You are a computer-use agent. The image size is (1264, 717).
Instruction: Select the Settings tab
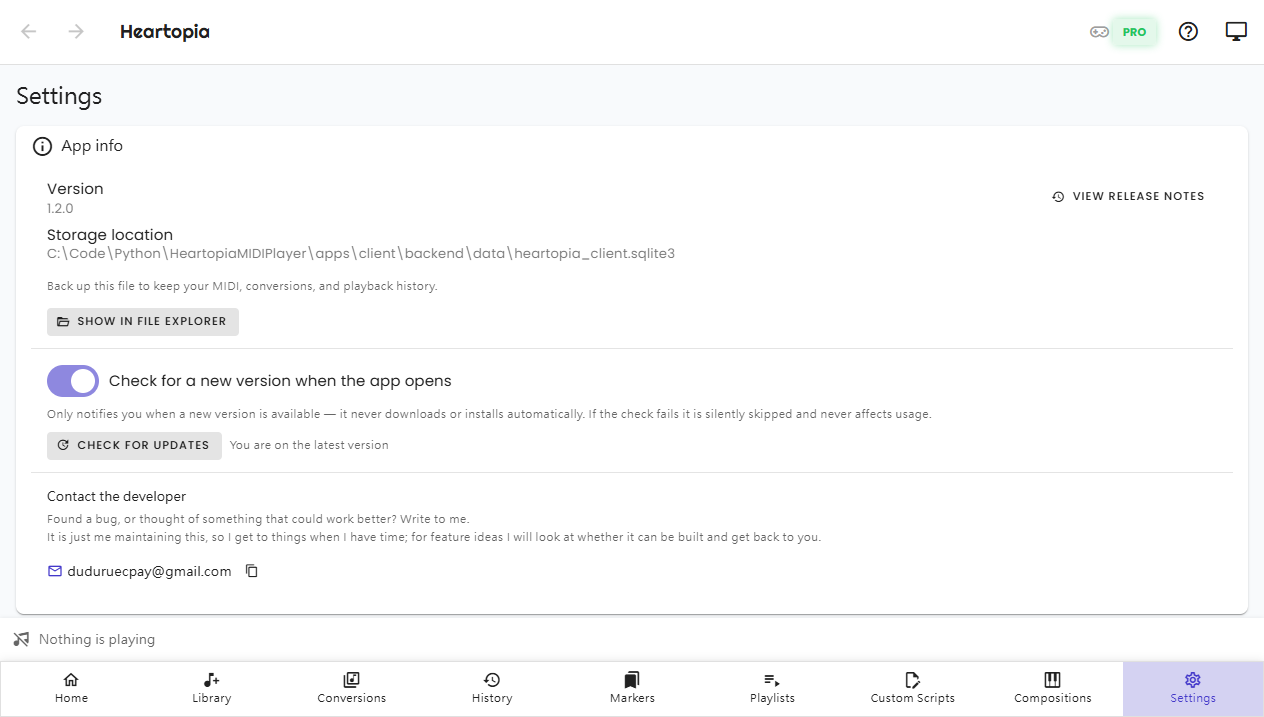pyautogui.click(x=1193, y=689)
